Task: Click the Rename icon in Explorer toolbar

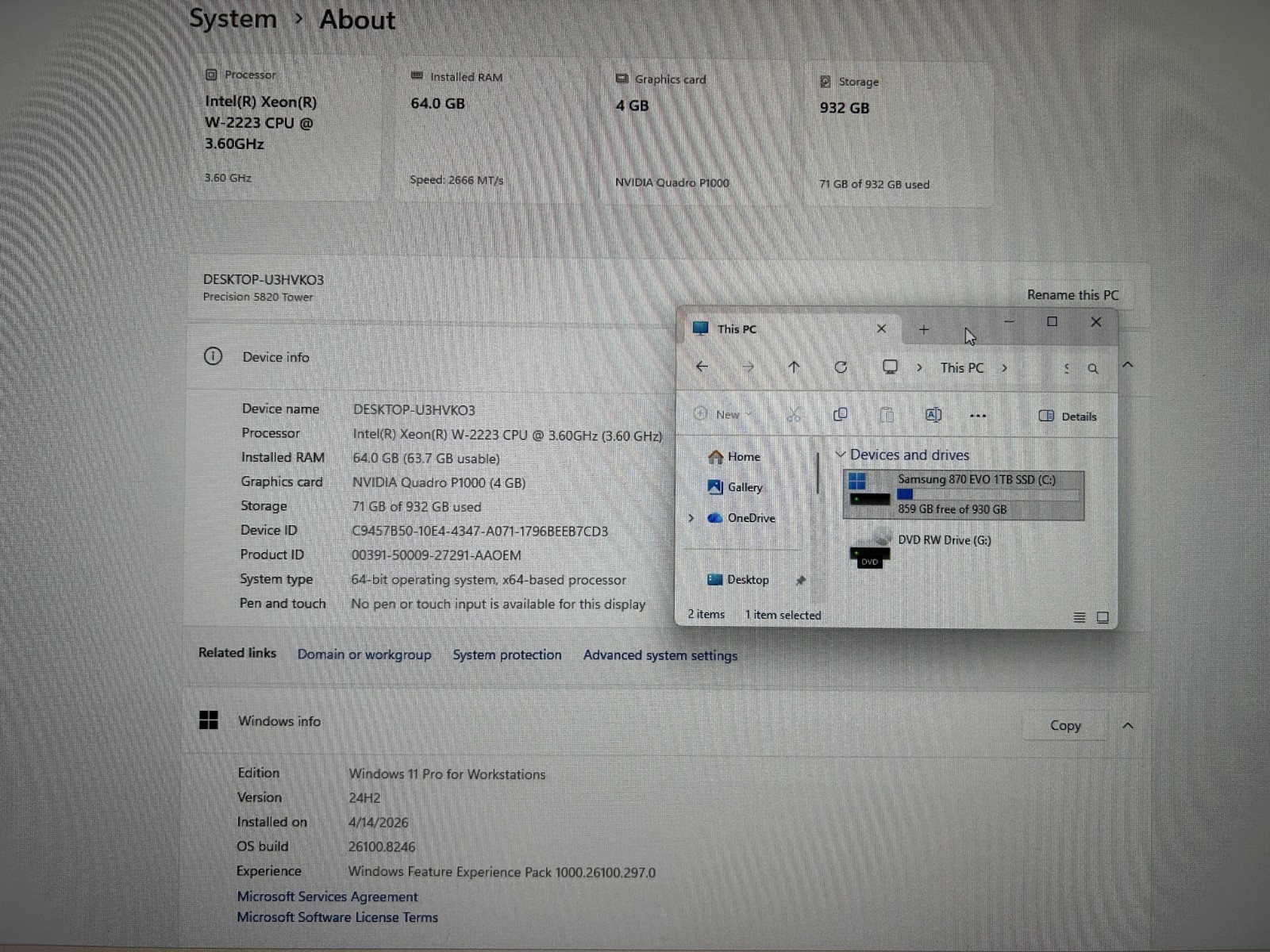Action: pos(933,415)
